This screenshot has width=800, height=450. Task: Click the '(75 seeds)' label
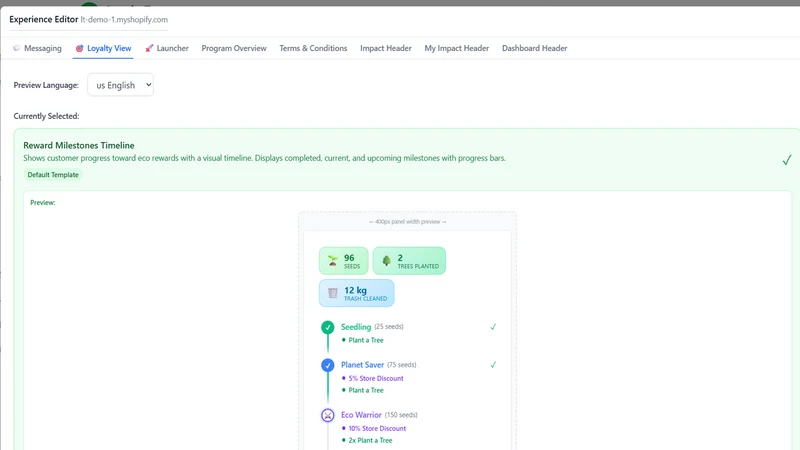pyautogui.click(x=402, y=365)
